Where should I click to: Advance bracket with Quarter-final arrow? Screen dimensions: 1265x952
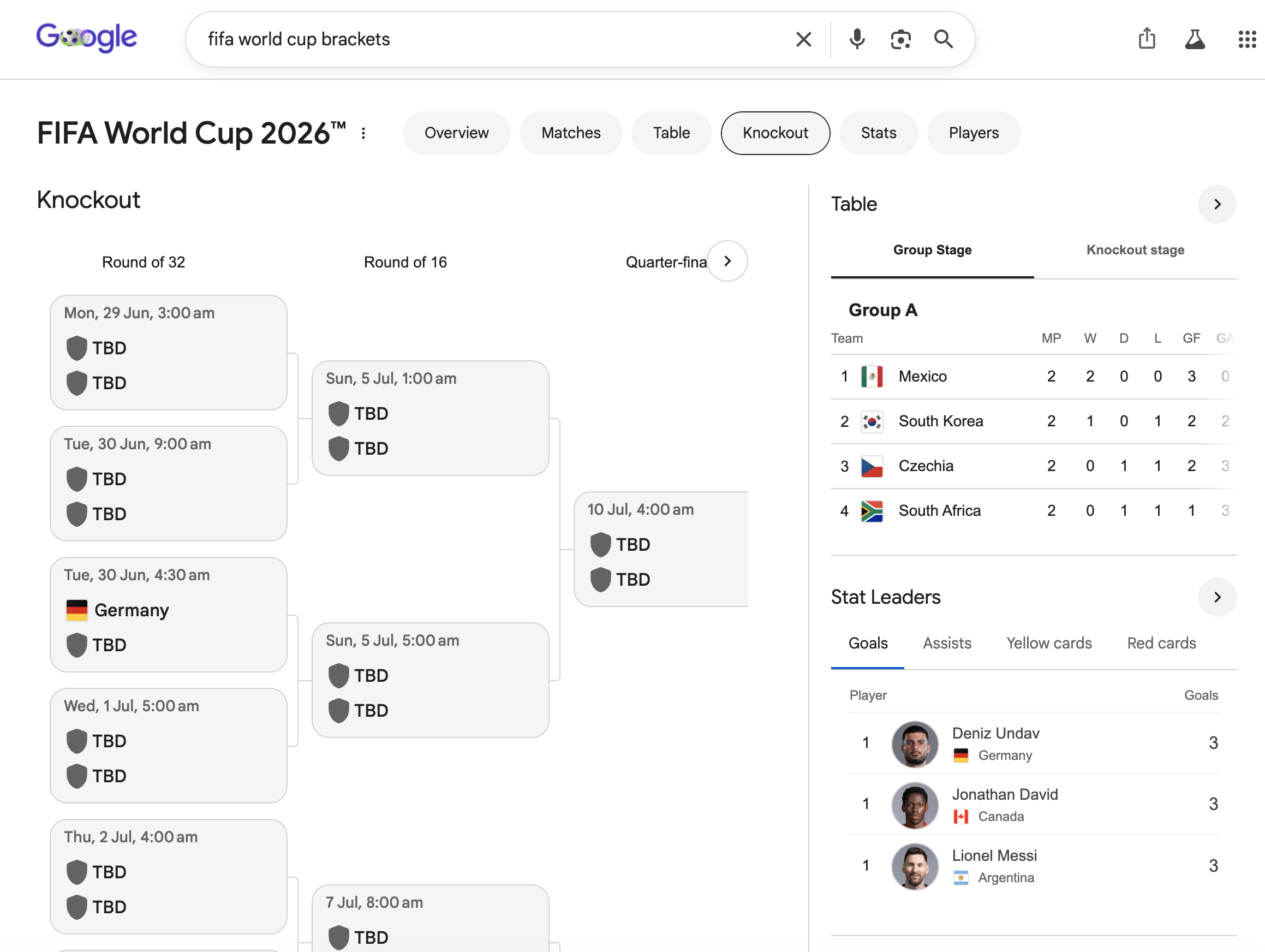click(727, 261)
